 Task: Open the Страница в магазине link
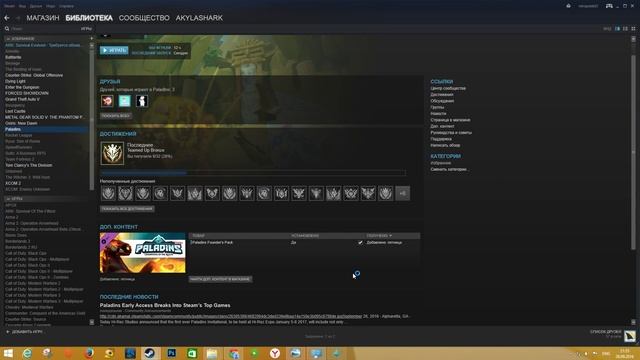(450, 120)
